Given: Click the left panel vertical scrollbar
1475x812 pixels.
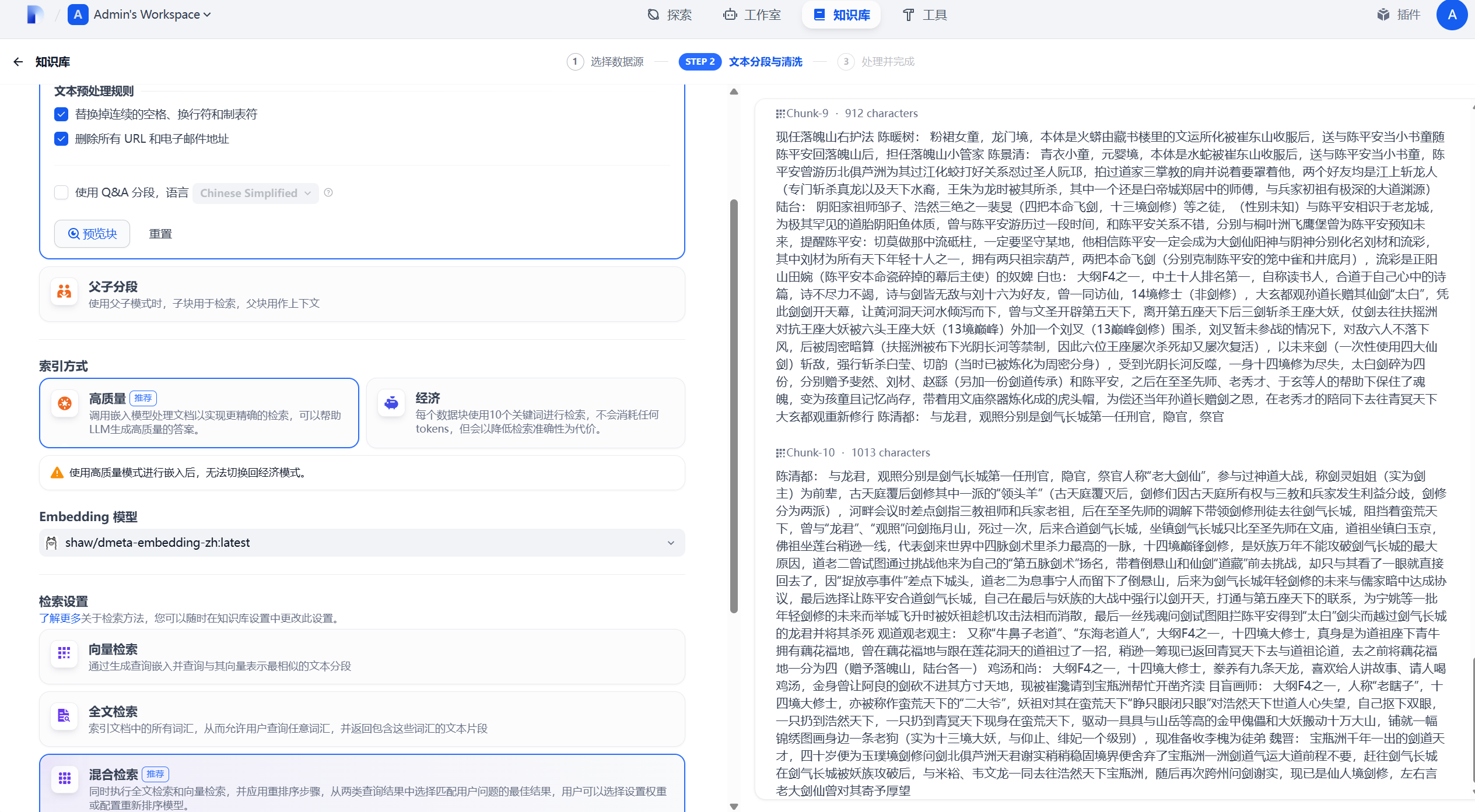Looking at the screenshot, I should click(x=734, y=406).
